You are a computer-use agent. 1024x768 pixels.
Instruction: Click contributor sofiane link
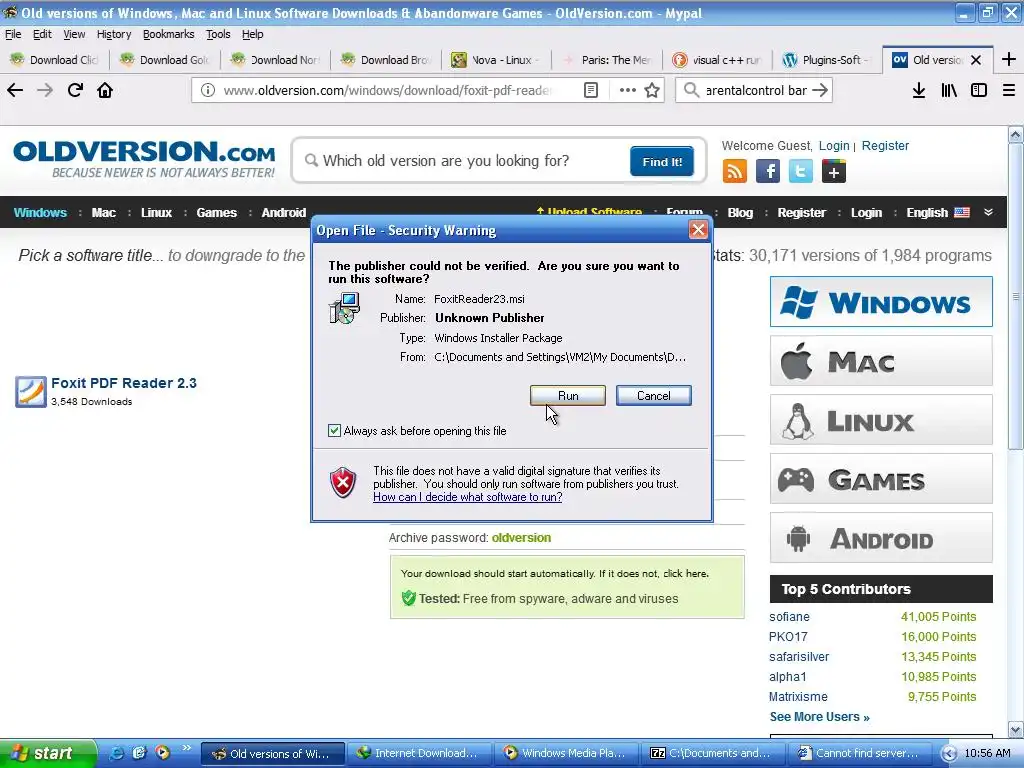point(789,616)
